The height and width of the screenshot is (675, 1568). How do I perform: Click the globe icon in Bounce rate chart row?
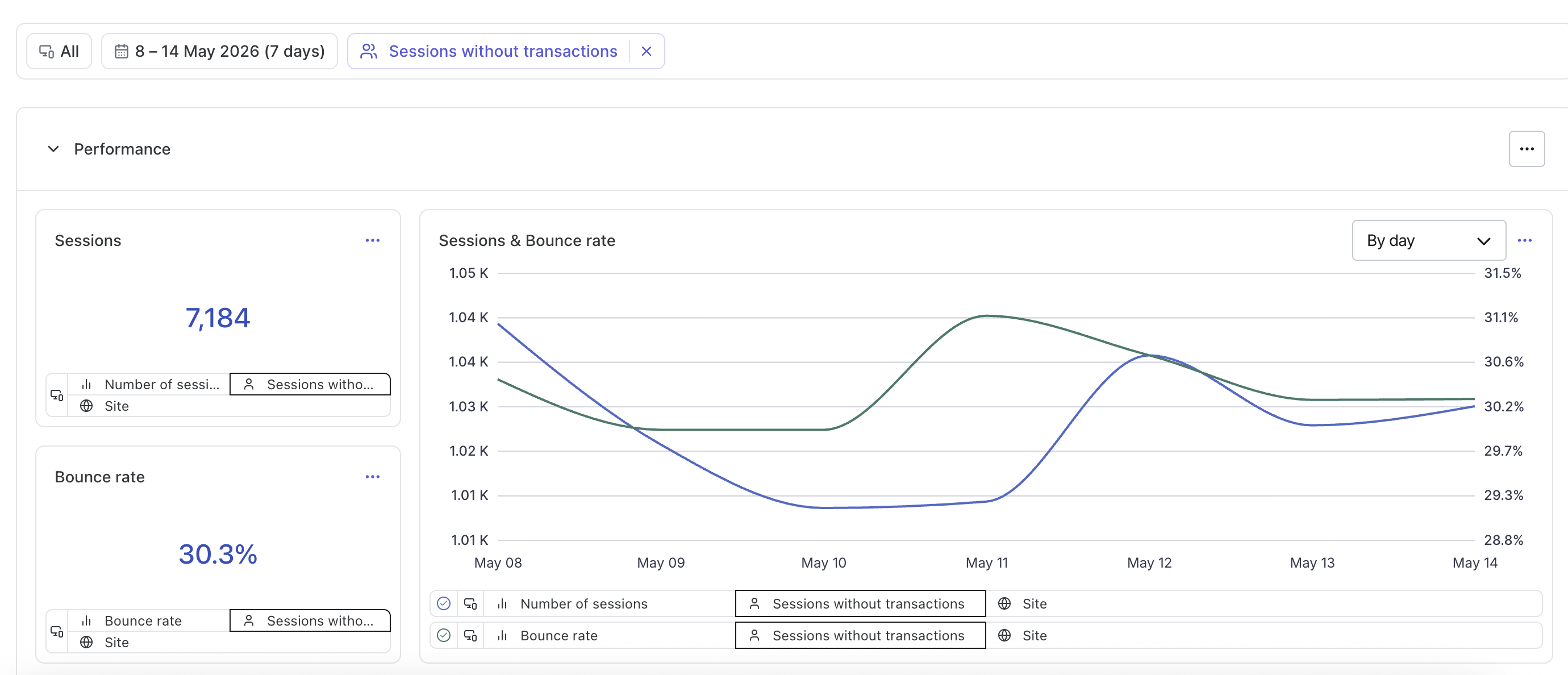pyautogui.click(x=1004, y=635)
